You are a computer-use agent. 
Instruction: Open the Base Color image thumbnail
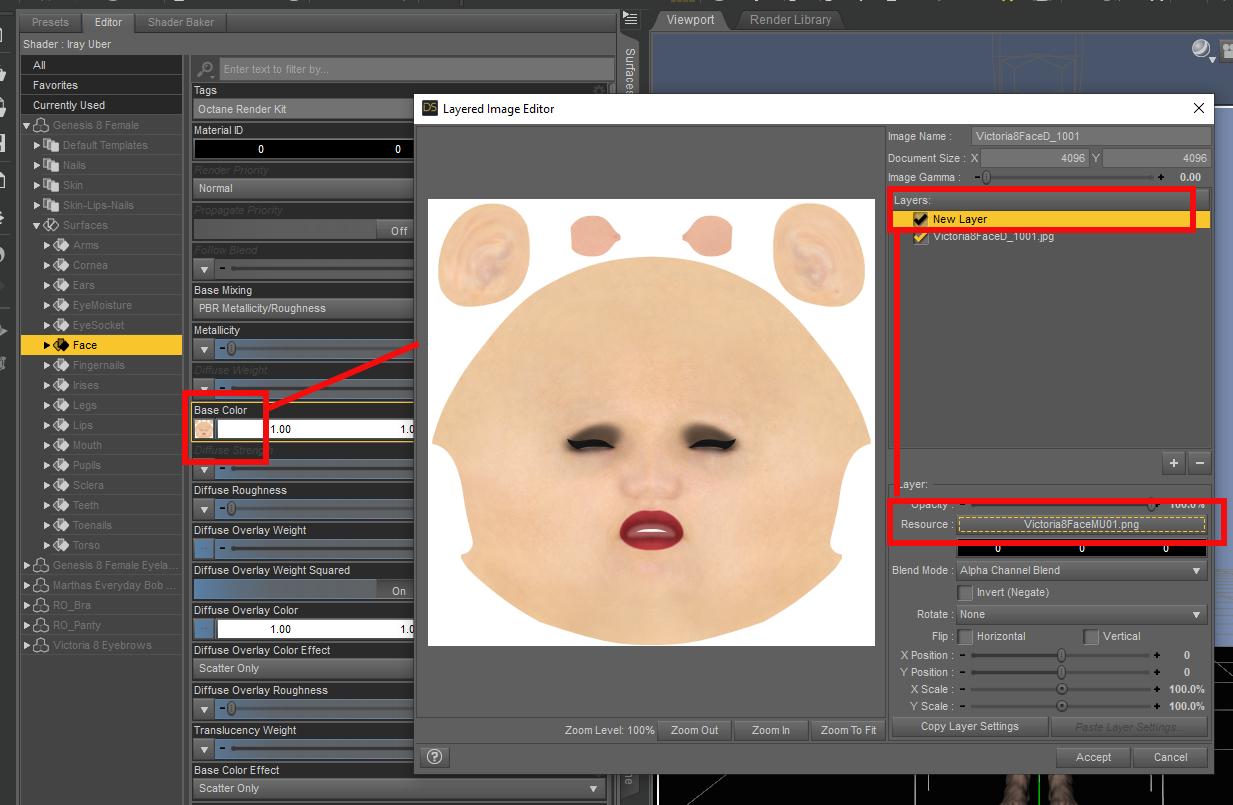point(204,429)
